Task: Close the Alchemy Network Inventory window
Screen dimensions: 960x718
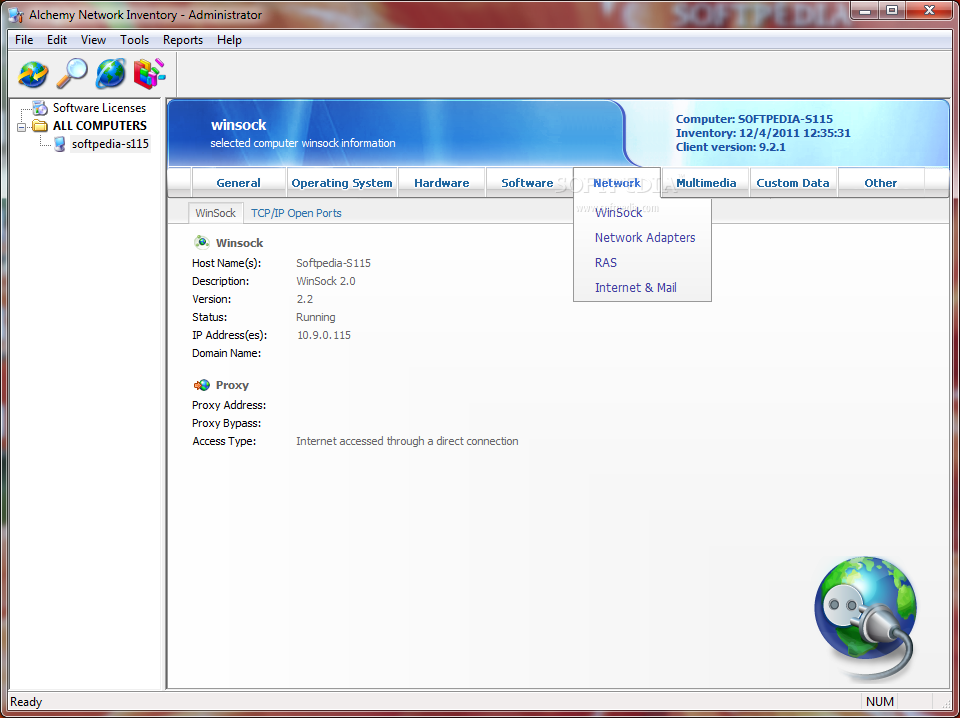Action: coord(929,10)
